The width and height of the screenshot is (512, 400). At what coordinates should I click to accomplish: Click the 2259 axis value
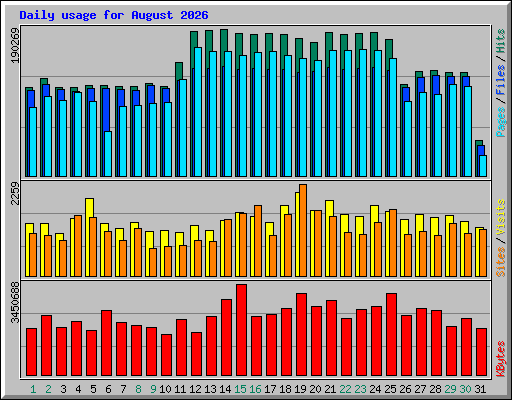[x=15, y=194]
